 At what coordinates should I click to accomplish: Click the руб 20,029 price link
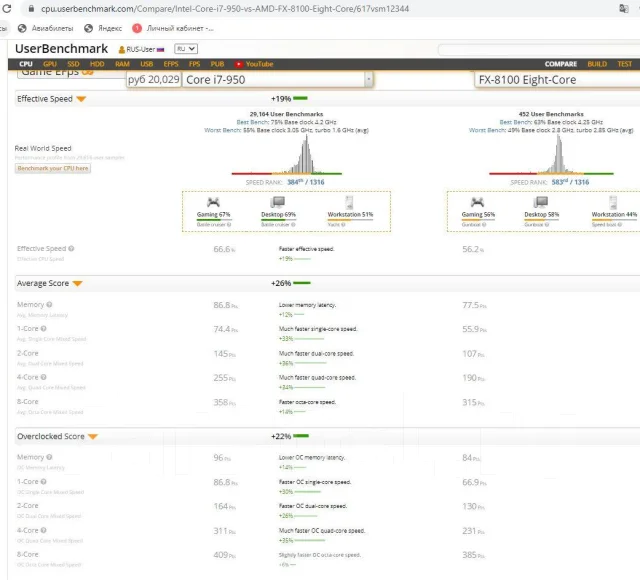[153, 80]
